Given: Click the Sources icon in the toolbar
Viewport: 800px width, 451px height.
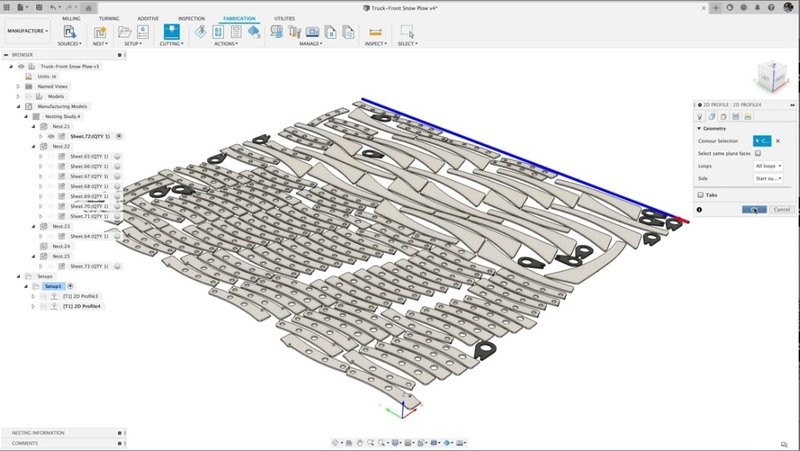Looking at the screenshot, I should tap(69, 32).
